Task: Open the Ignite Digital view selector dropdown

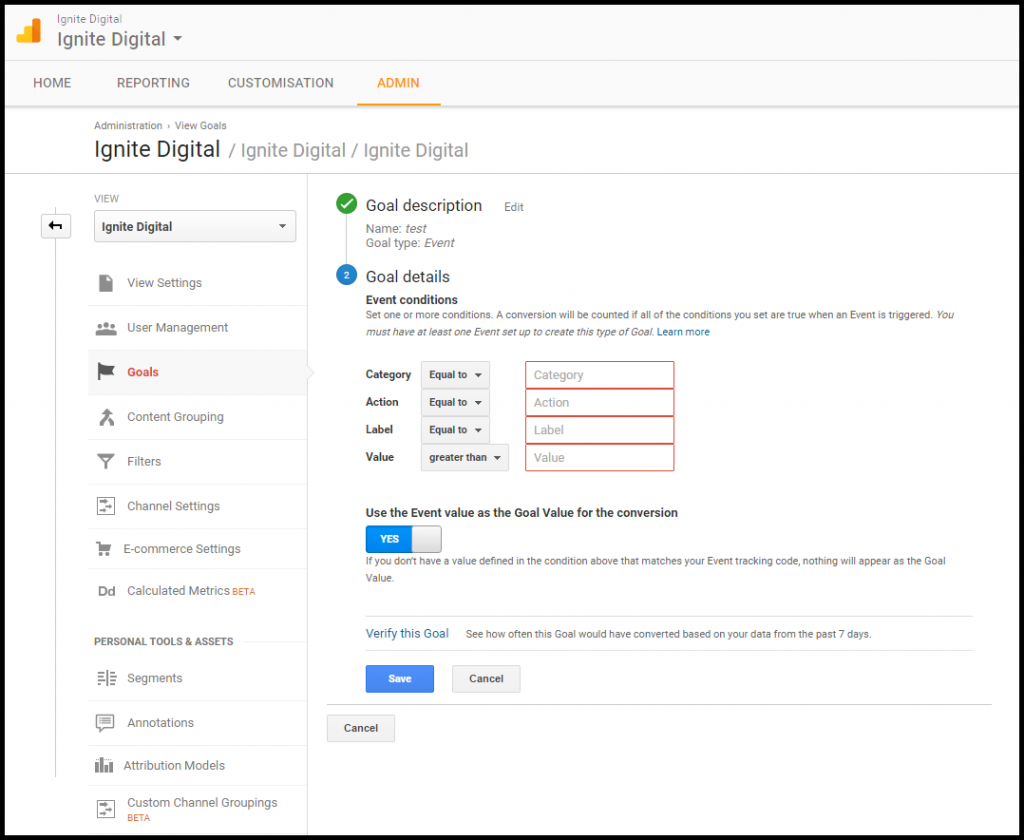Action: coord(195,226)
